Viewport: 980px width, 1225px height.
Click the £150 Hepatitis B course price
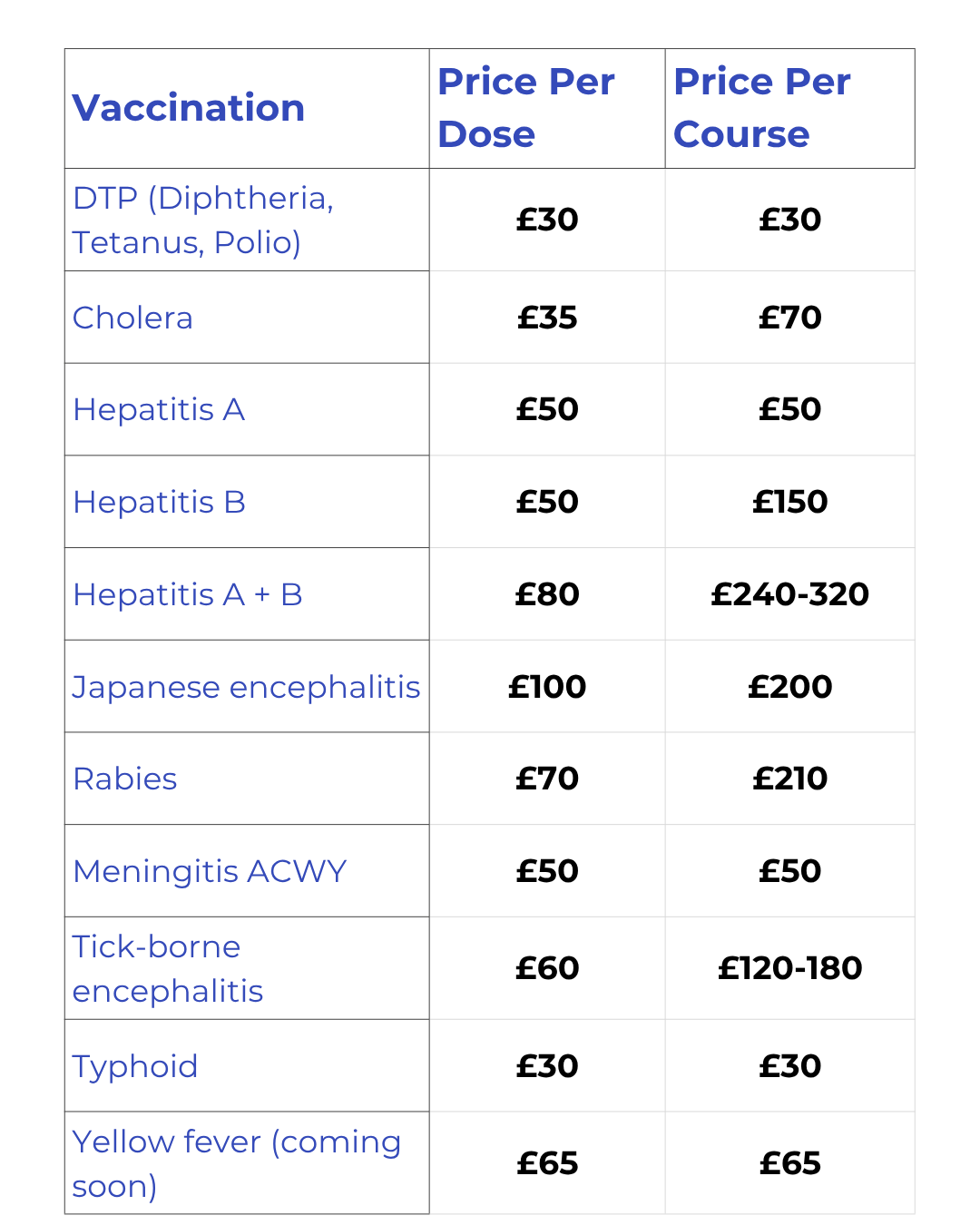789,502
